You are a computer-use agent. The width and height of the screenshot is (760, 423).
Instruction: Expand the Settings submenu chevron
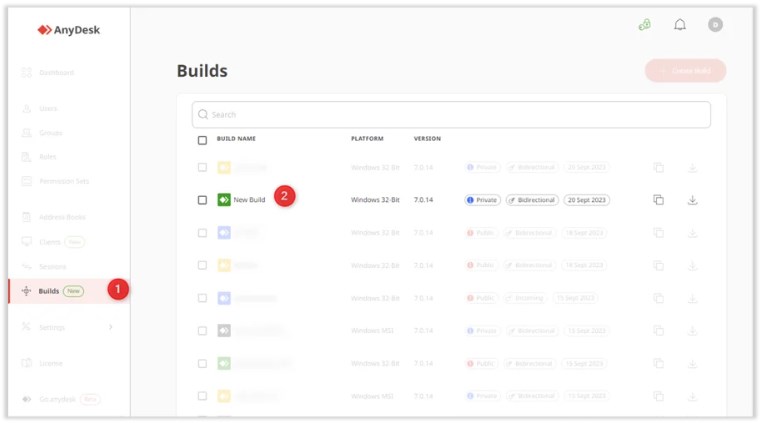coord(111,327)
